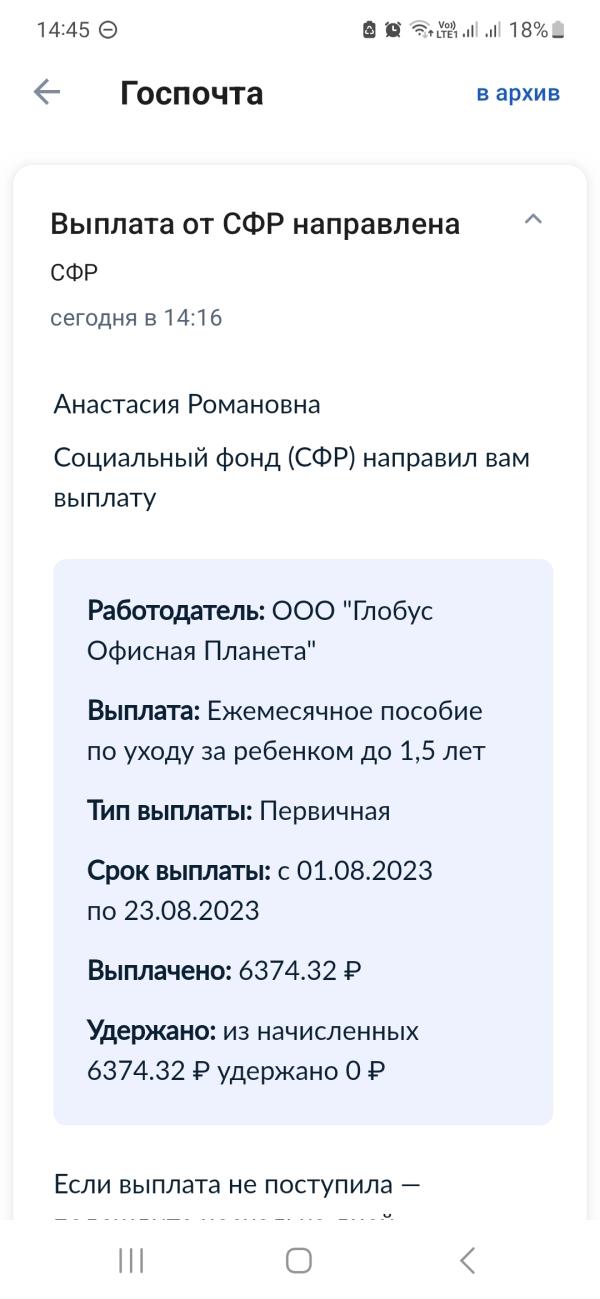Tap the Android recent apps button
Image resolution: width=600 pixels, height=1299 pixels.
coord(131,1260)
